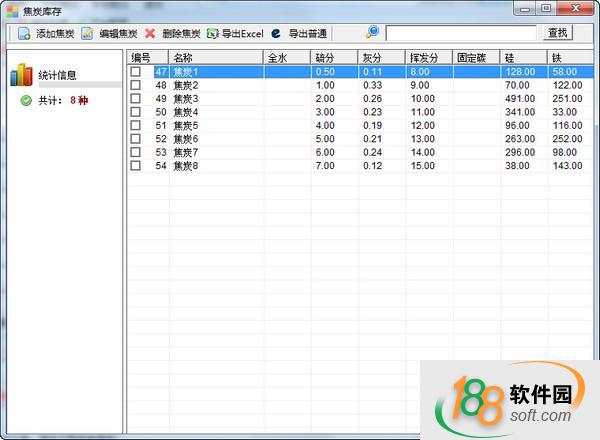Sort by the 挥发分 column header
The width and height of the screenshot is (600, 440).
coord(429,58)
